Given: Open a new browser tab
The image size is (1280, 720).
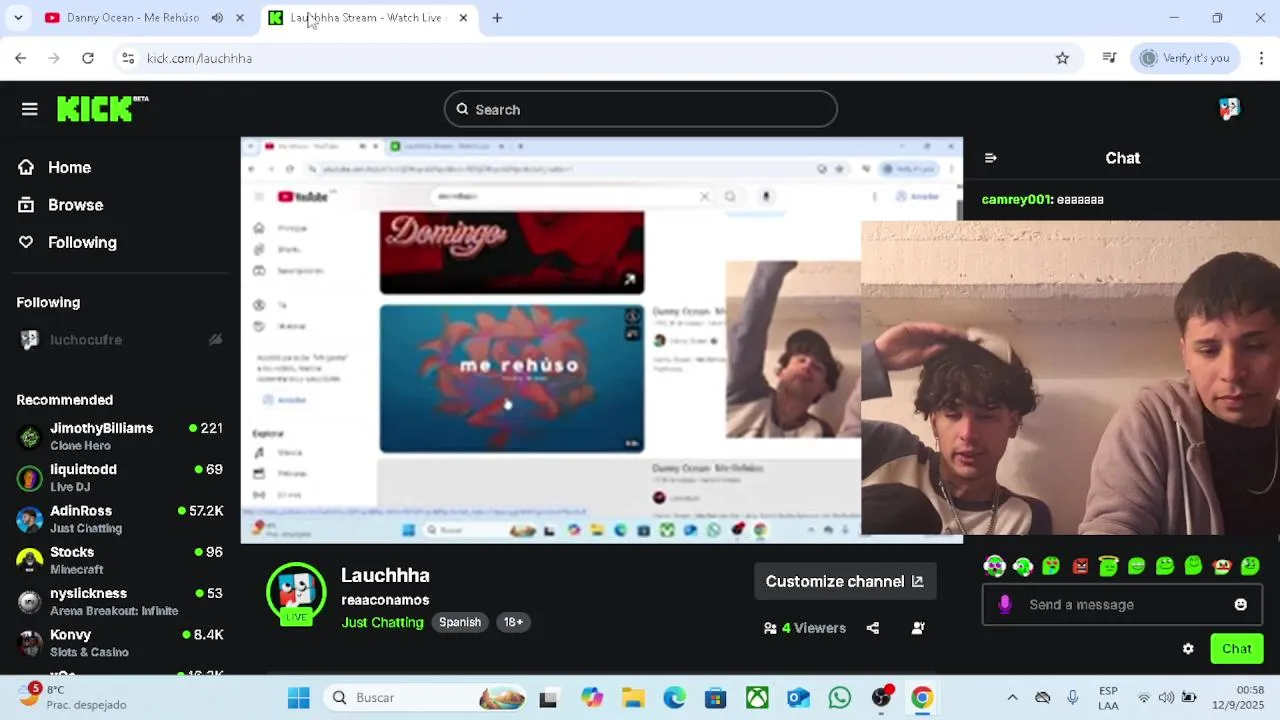Looking at the screenshot, I should pos(497,18).
